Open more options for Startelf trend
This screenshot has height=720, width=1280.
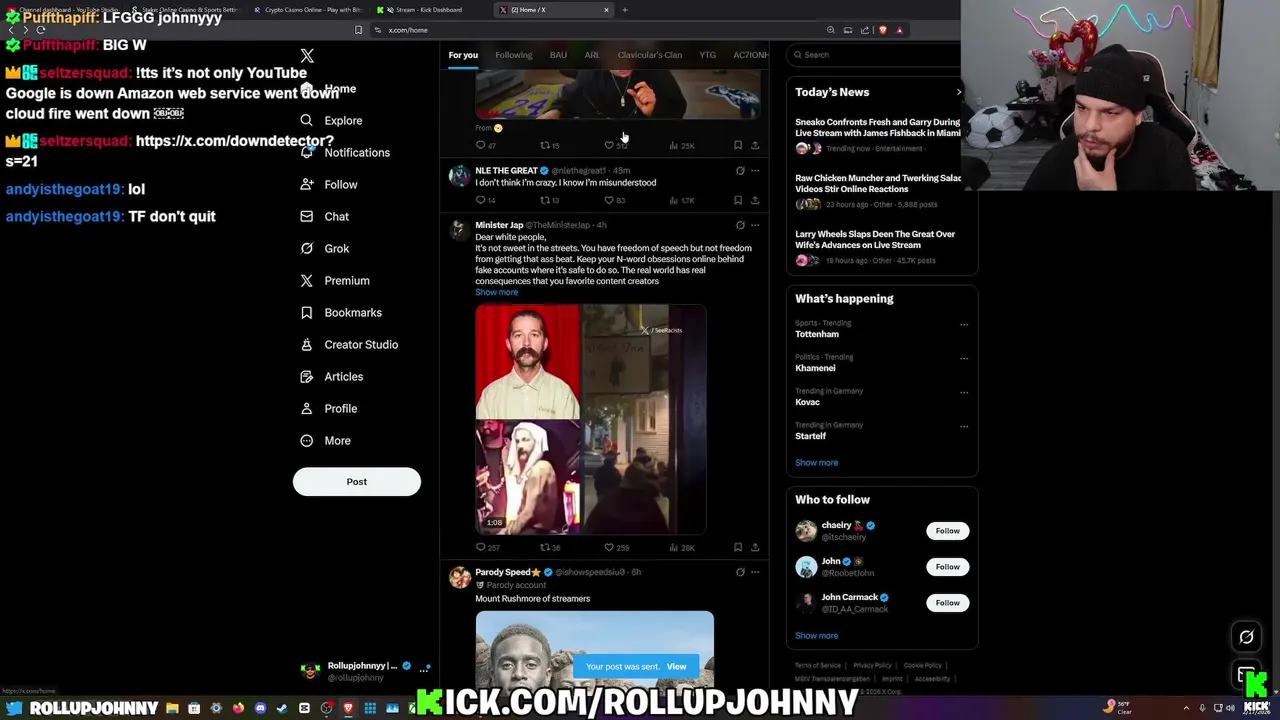pyautogui.click(x=964, y=426)
